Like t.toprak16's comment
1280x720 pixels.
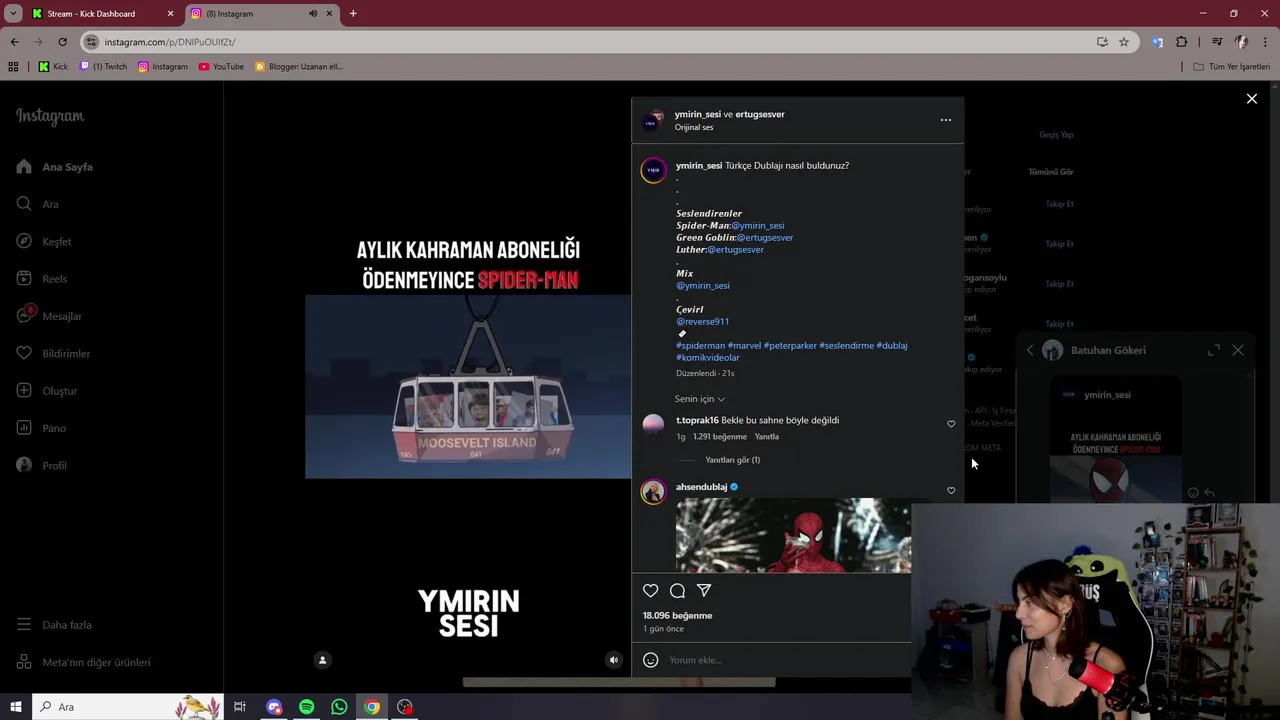coord(951,424)
